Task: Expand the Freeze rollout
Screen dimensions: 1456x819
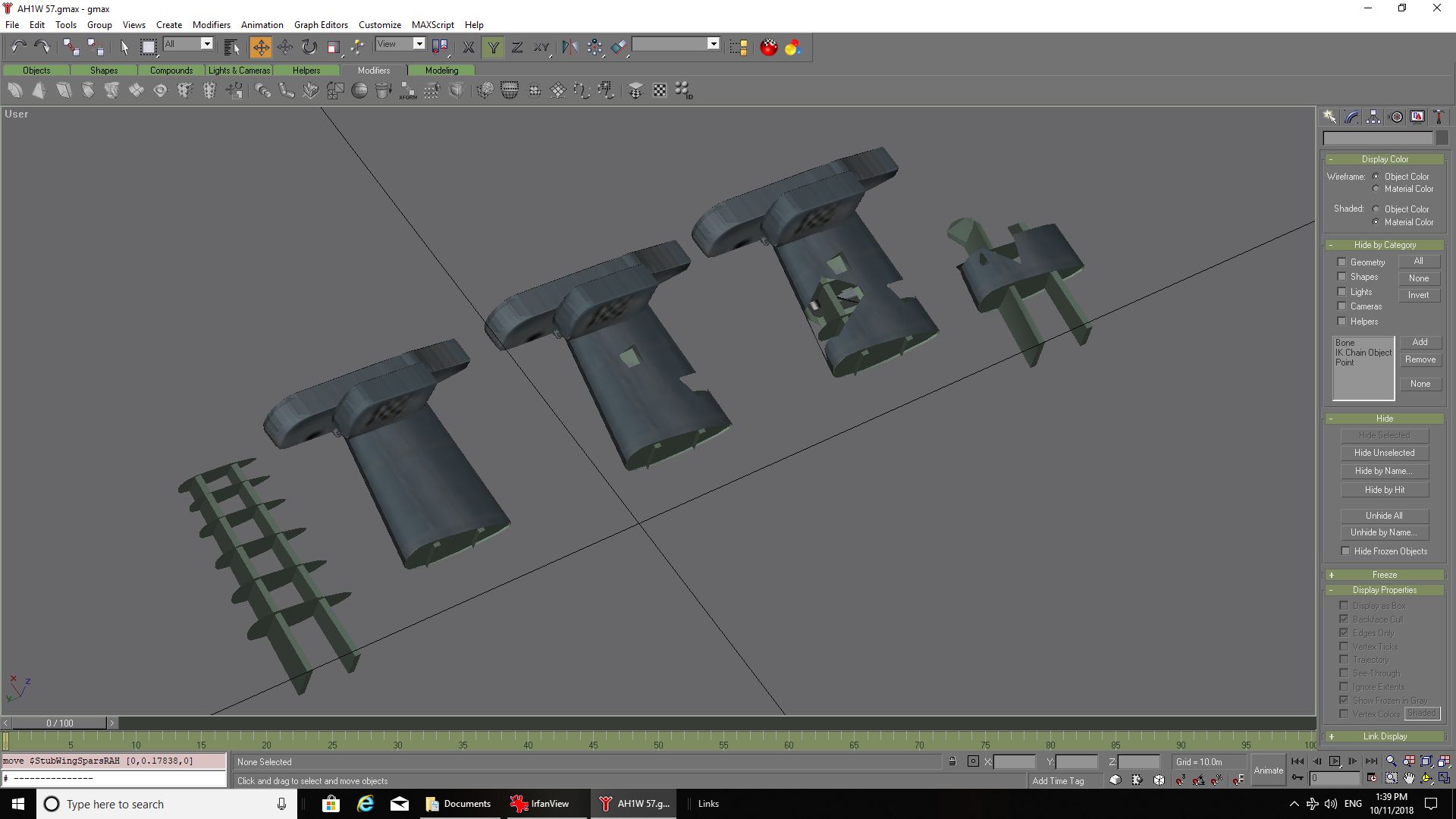Action: tap(1384, 575)
